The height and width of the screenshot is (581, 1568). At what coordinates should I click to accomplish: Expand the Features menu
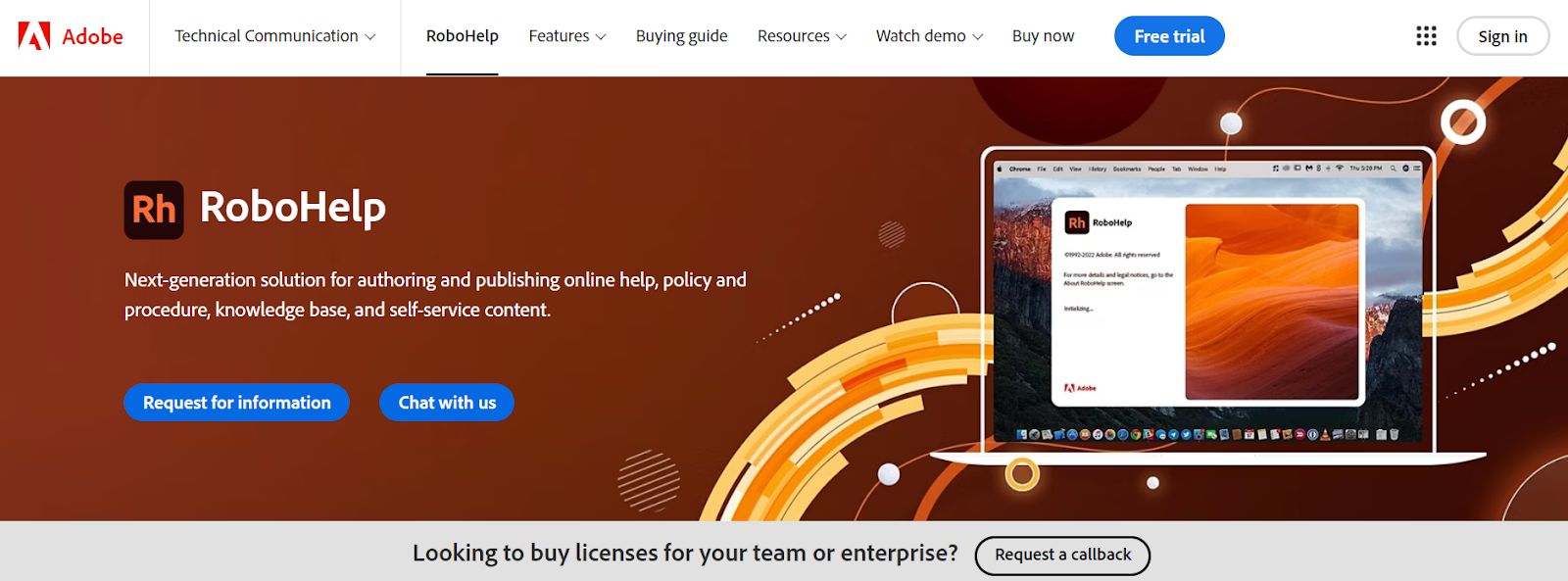567,36
